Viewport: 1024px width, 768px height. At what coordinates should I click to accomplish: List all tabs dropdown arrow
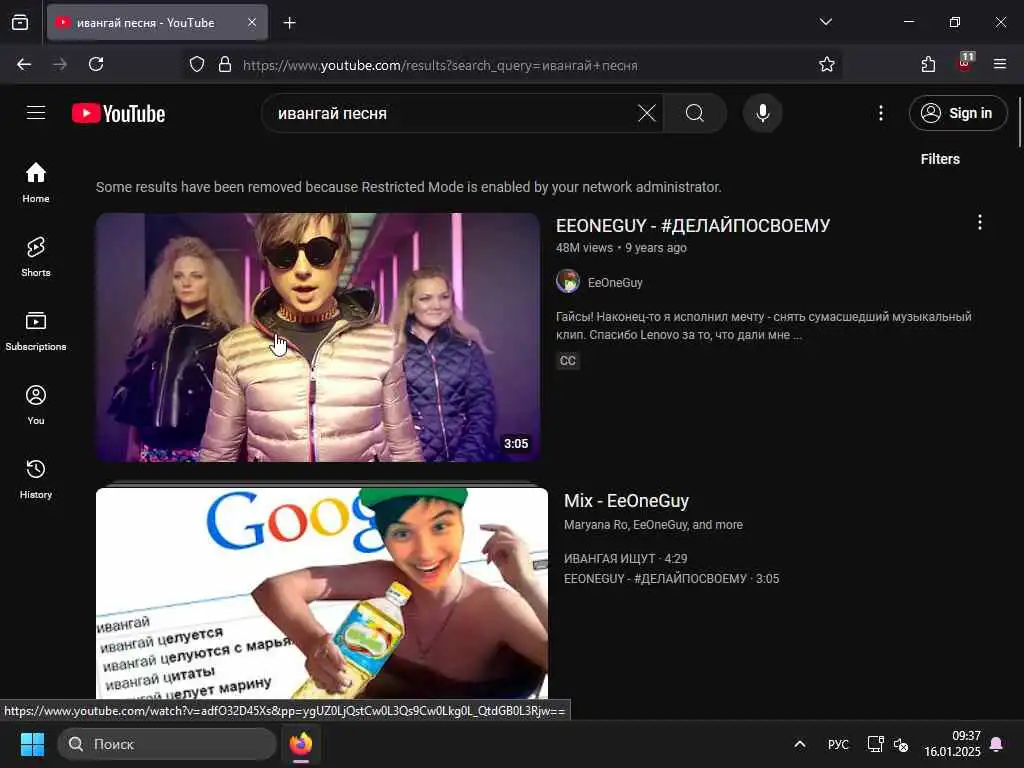(825, 22)
